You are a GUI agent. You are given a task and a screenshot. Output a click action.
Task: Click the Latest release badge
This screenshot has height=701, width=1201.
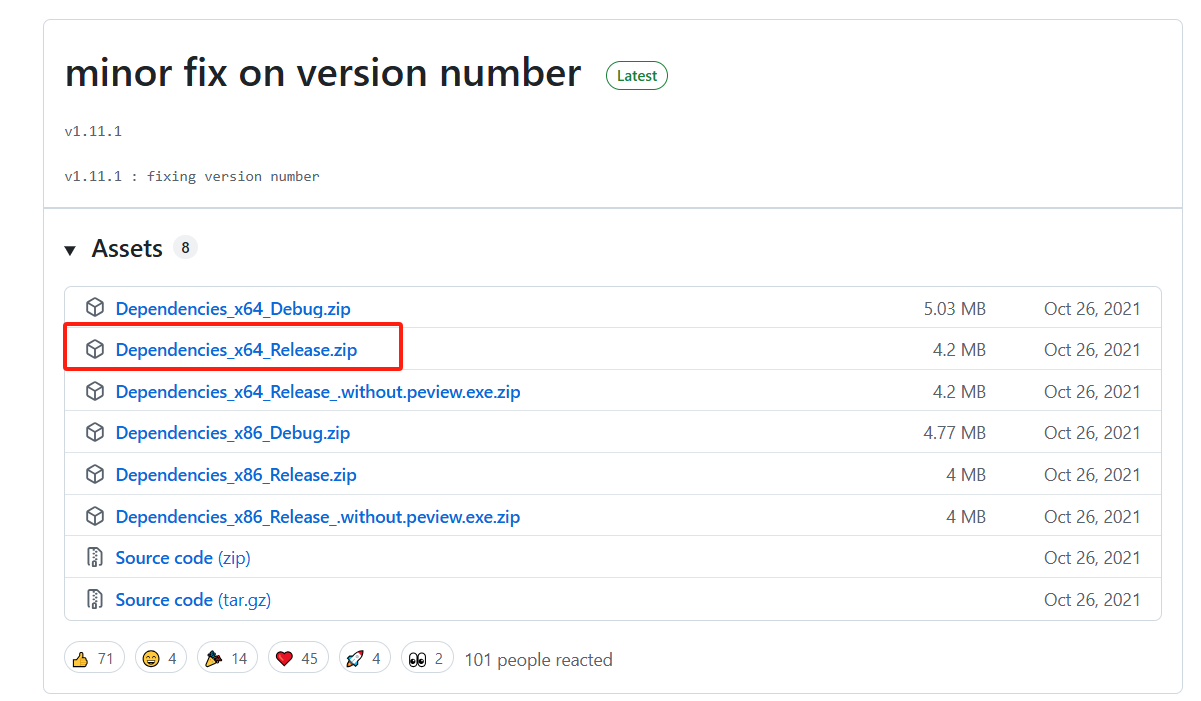pos(636,75)
